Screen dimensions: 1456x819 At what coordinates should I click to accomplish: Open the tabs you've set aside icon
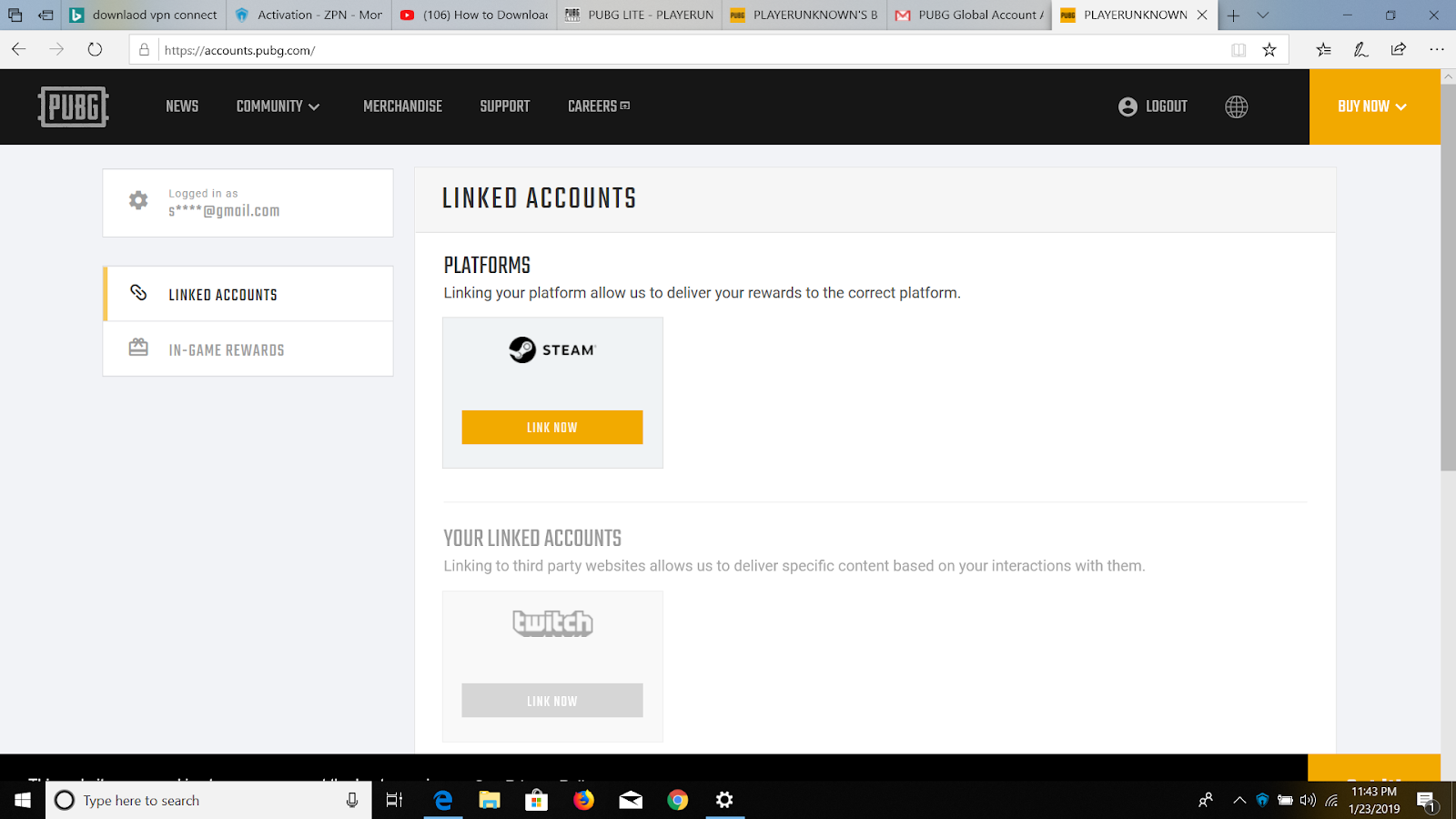click(x=15, y=15)
